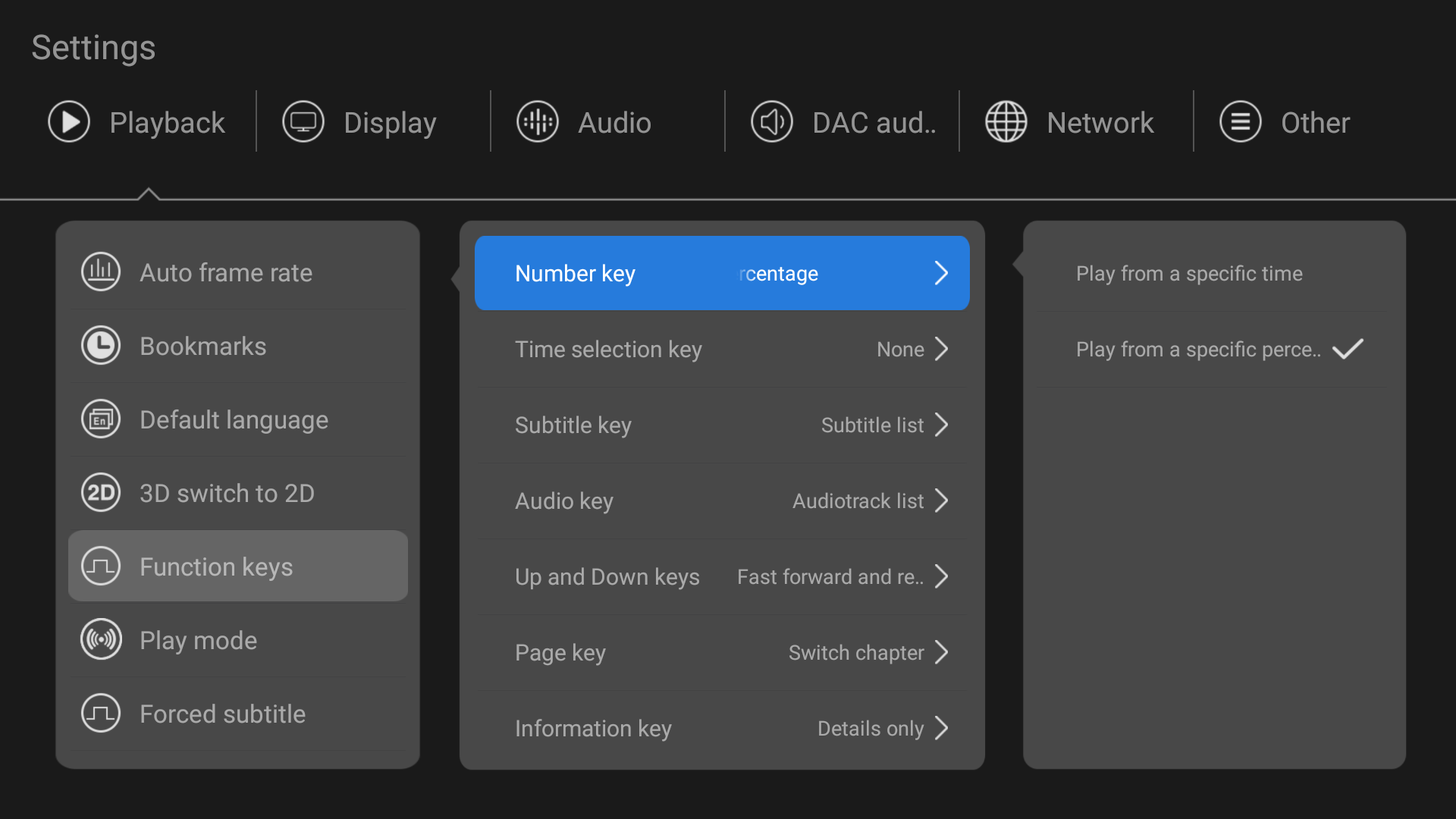This screenshot has height=819, width=1456.
Task: Click the 2D icon beside 3D switch
Action: pyautogui.click(x=101, y=492)
